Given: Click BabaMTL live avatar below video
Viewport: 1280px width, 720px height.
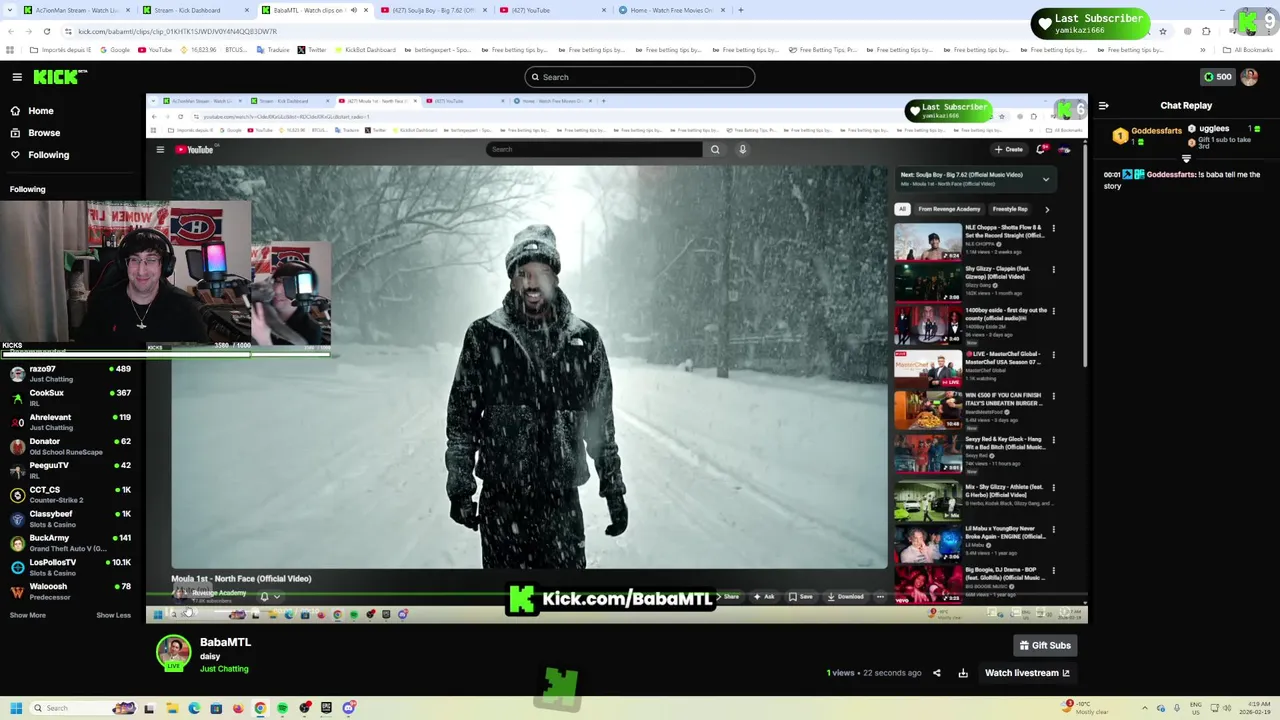Looking at the screenshot, I should coord(173,652).
